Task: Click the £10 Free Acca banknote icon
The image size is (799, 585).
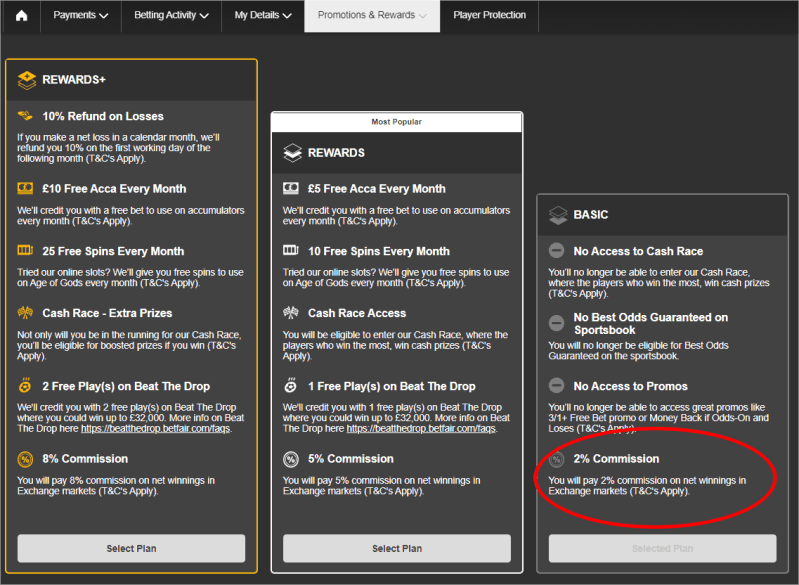Action: coord(26,189)
